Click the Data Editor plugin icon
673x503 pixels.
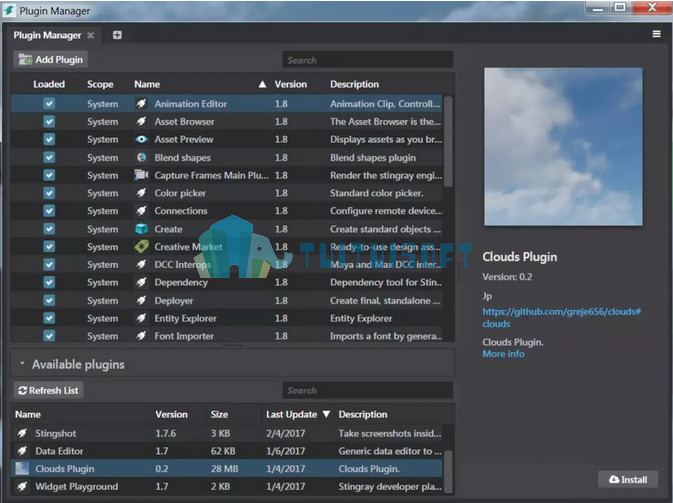pyautogui.click(x=22, y=451)
